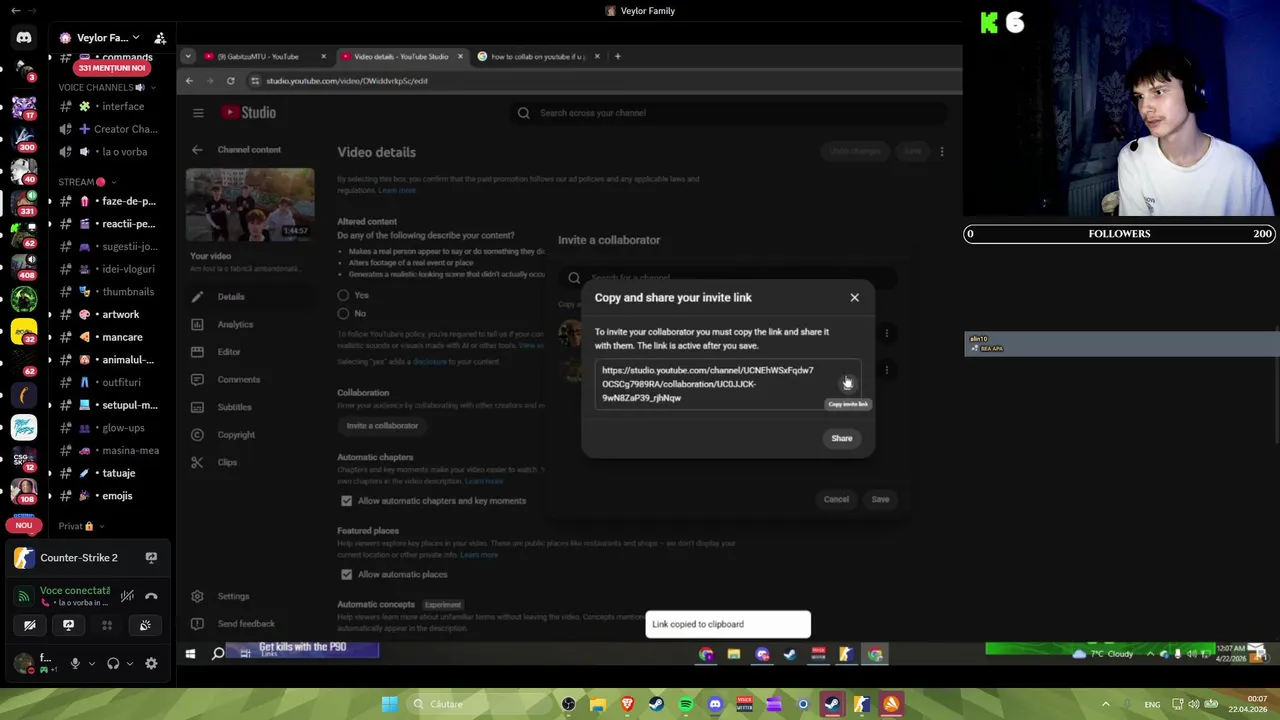The width and height of the screenshot is (1280, 720).
Task: Open the artwork text channel
Action: click(x=112, y=314)
